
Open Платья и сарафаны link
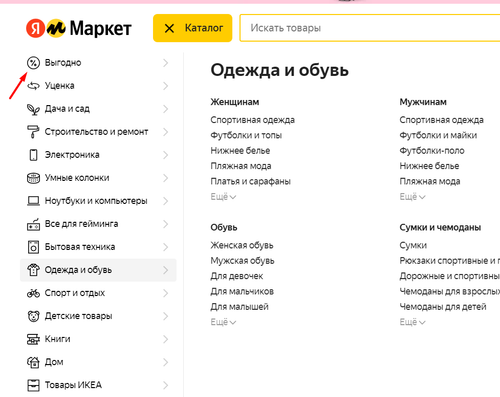tap(250, 181)
